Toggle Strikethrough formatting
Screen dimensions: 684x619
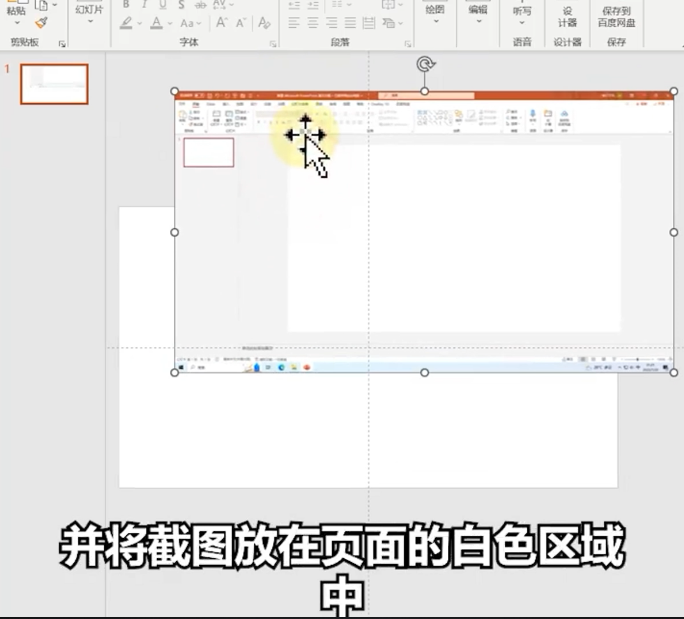pos(201,4)
